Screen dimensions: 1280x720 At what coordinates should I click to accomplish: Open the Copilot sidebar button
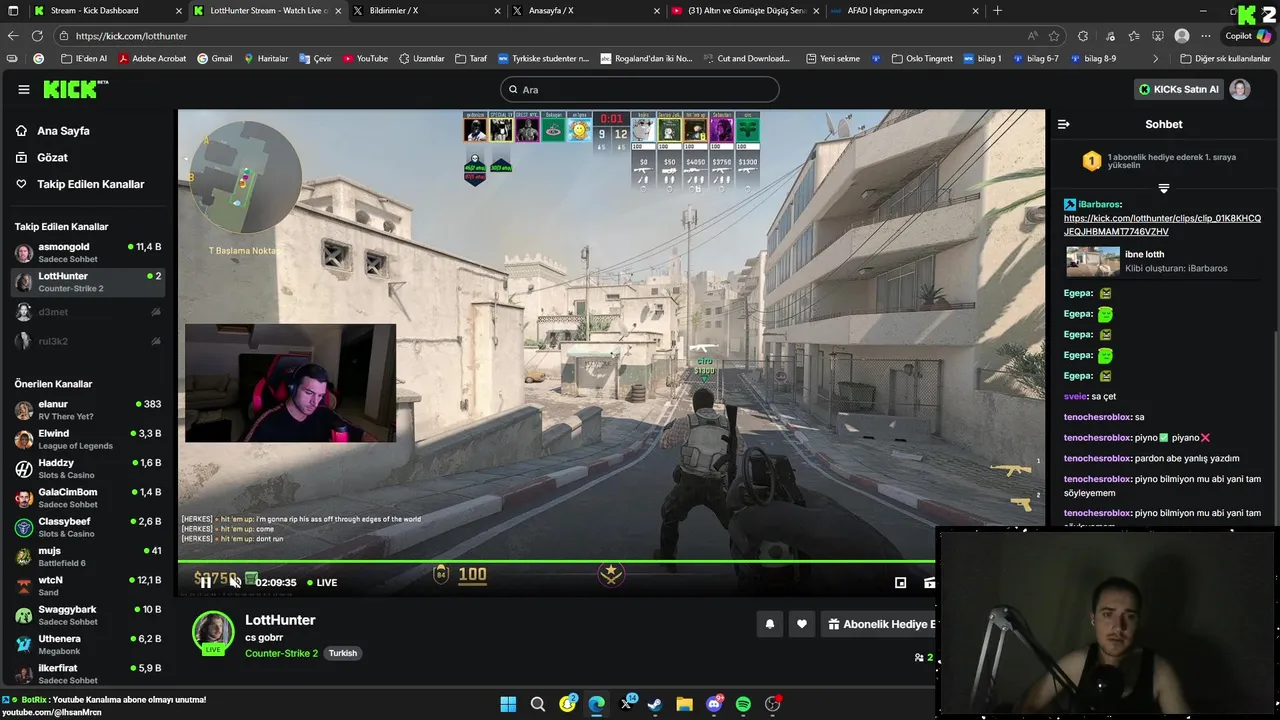pos(1247,36)
